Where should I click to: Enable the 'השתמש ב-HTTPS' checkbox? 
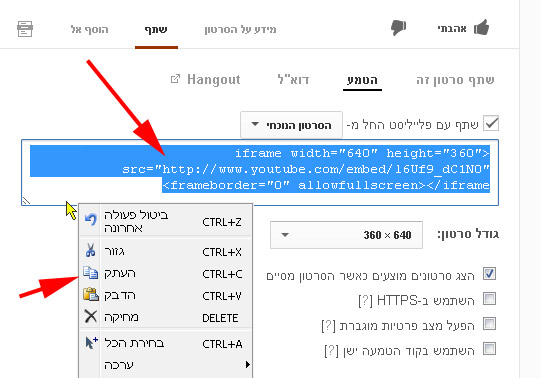pos(489,299)
